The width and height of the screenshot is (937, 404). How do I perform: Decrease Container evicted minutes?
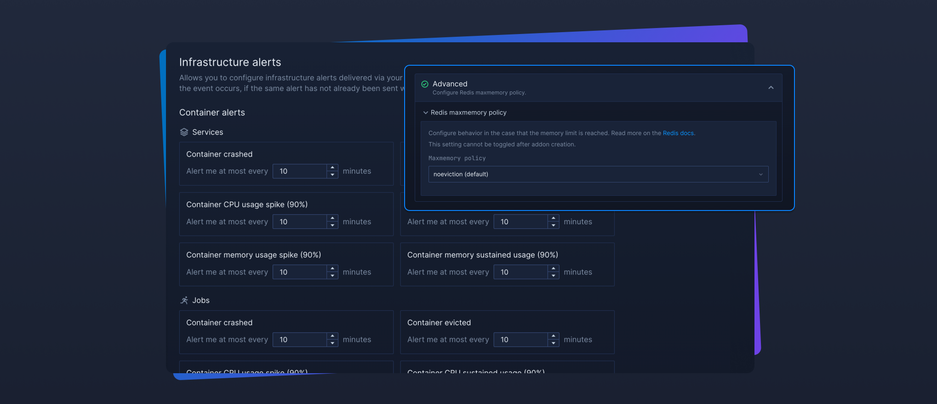point(553,343)
